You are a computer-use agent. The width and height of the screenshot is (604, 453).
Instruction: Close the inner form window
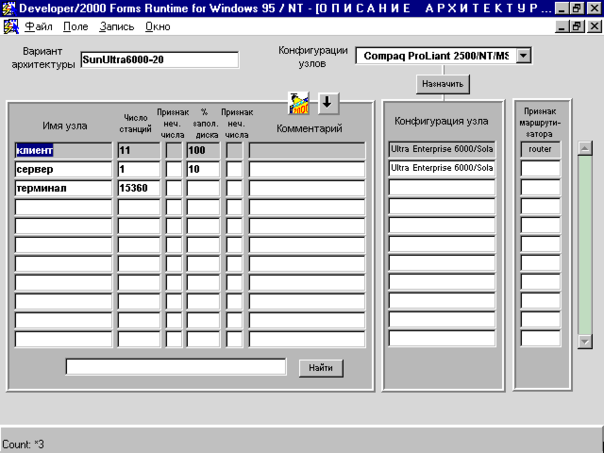pos(594,27)
